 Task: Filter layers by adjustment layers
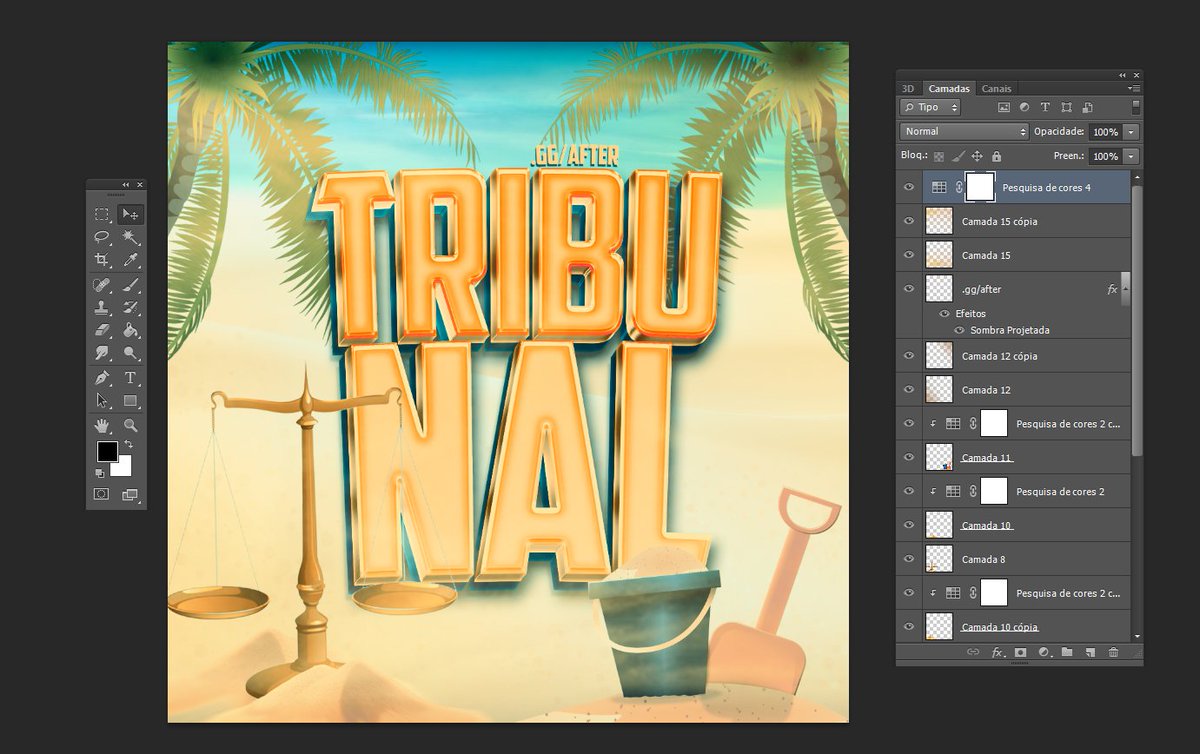[x=1025, y=107]
